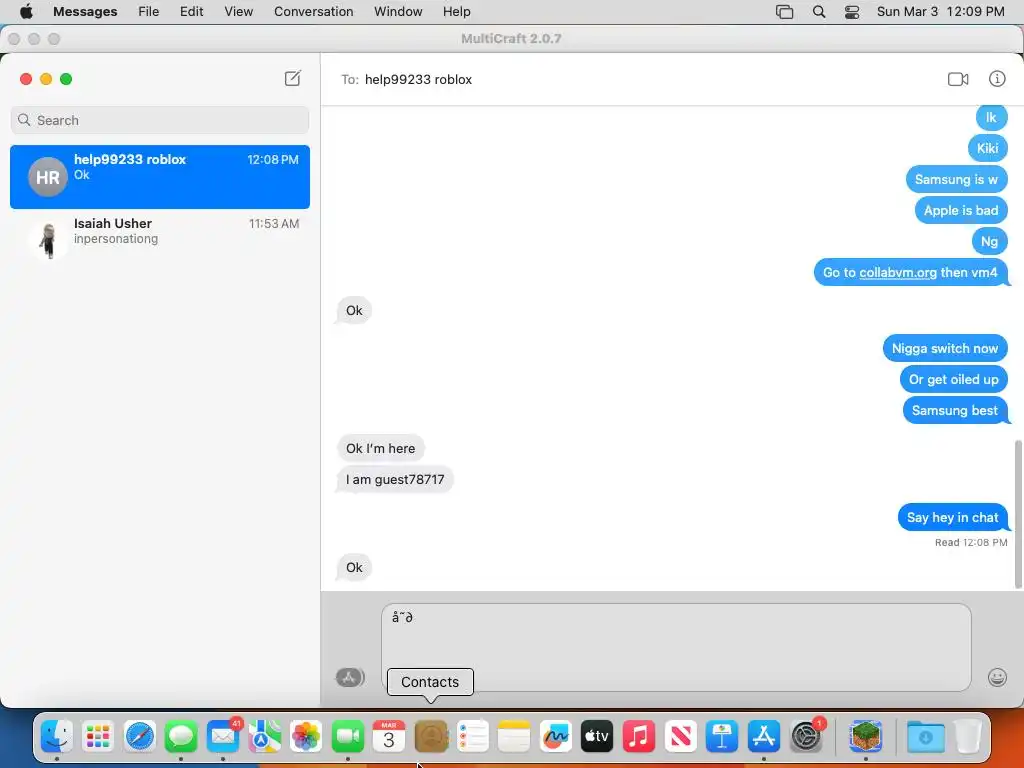This screenshot has height=768, width=1024.
Task: Open the Conversation menu
Action: (313, 11)
